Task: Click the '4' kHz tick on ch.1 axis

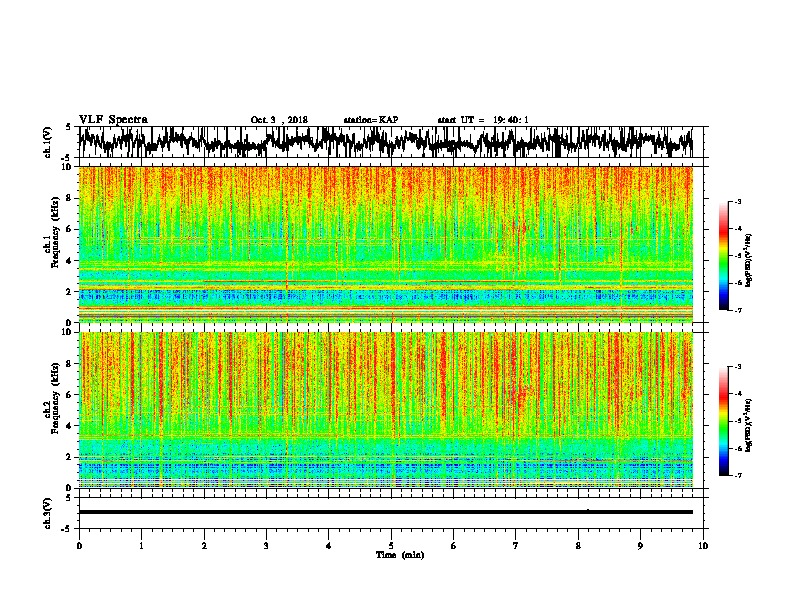Action: [69, 261]
